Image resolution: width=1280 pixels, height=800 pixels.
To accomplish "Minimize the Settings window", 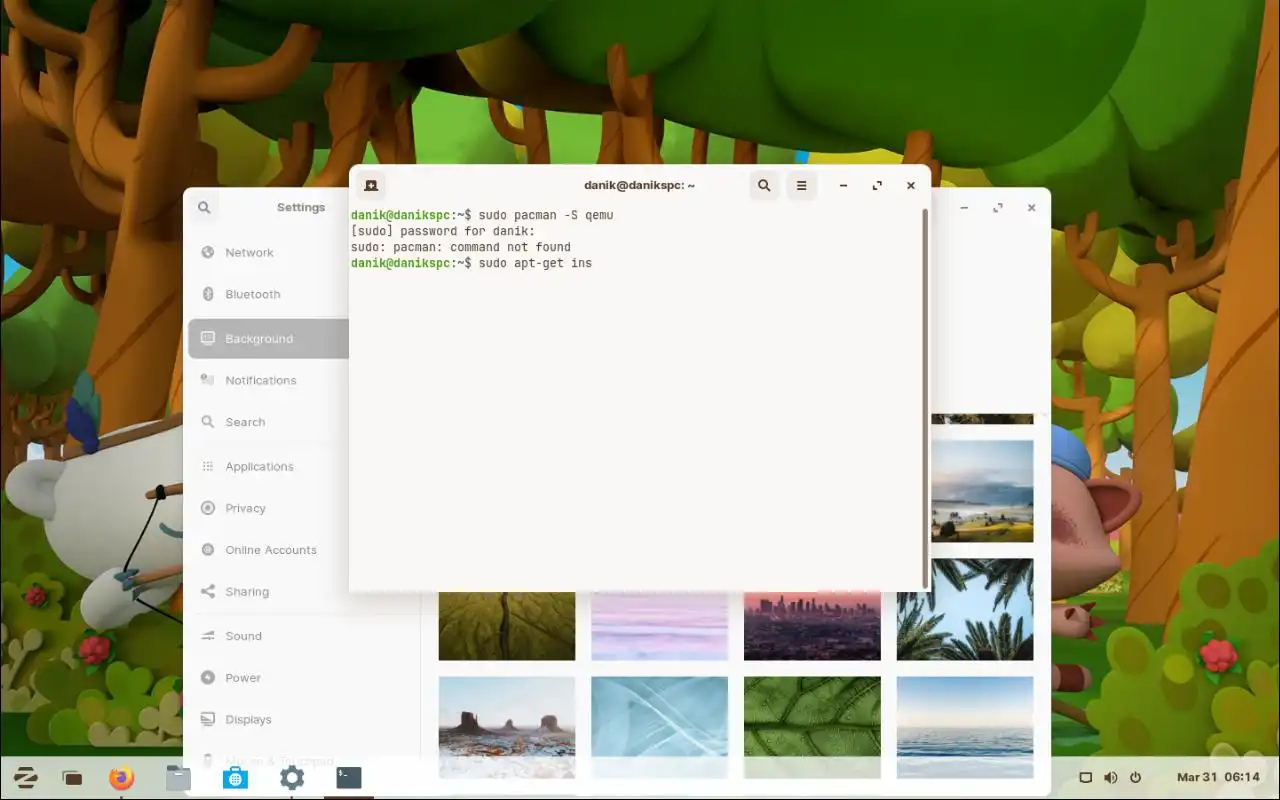I will tap(964, 208).
